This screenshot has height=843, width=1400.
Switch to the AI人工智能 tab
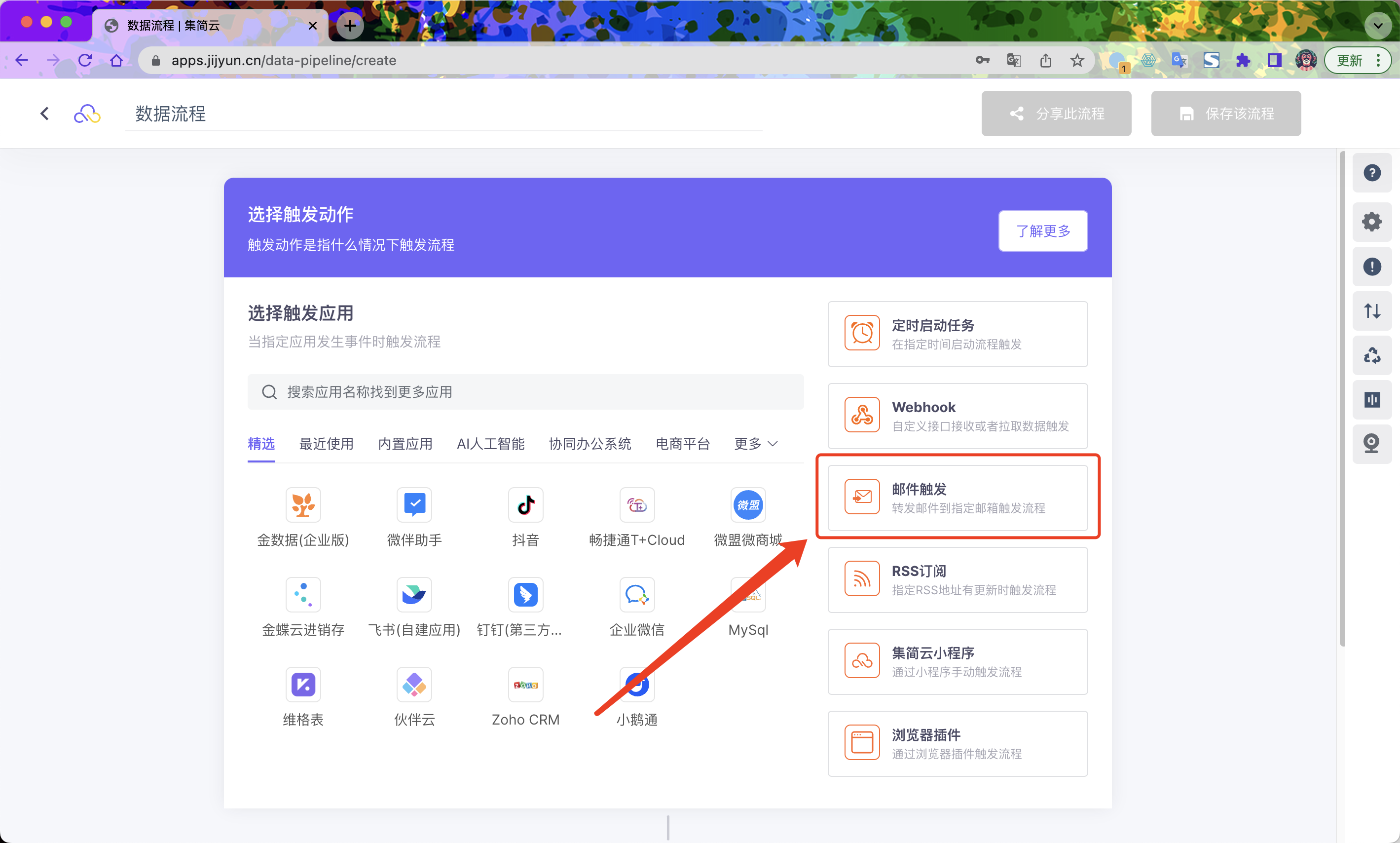coord(490,444)
